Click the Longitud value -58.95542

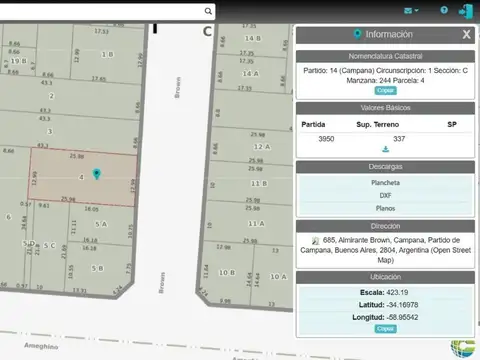[x=402, y=317]
